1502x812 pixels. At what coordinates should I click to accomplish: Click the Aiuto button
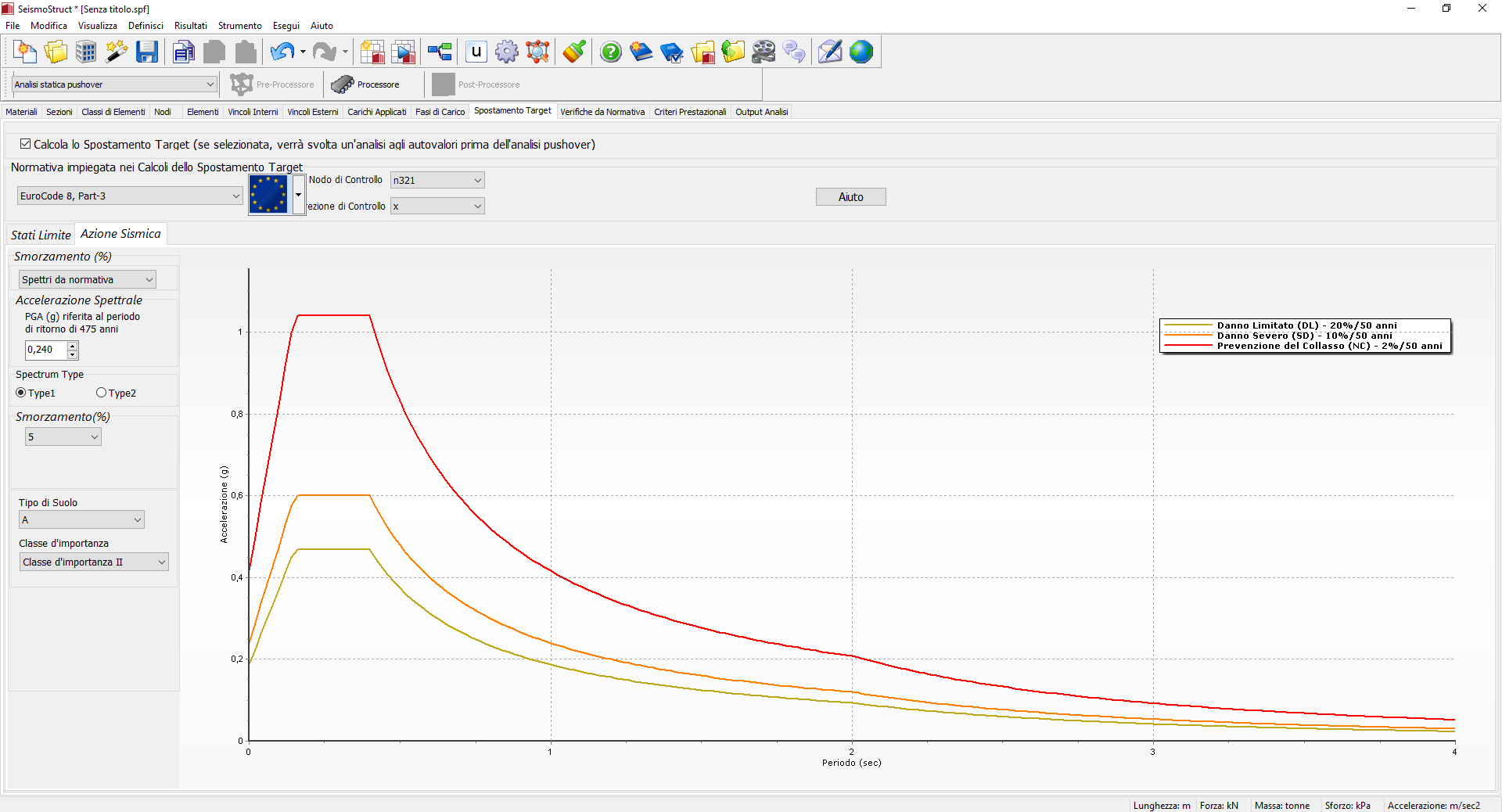point(850,197)
